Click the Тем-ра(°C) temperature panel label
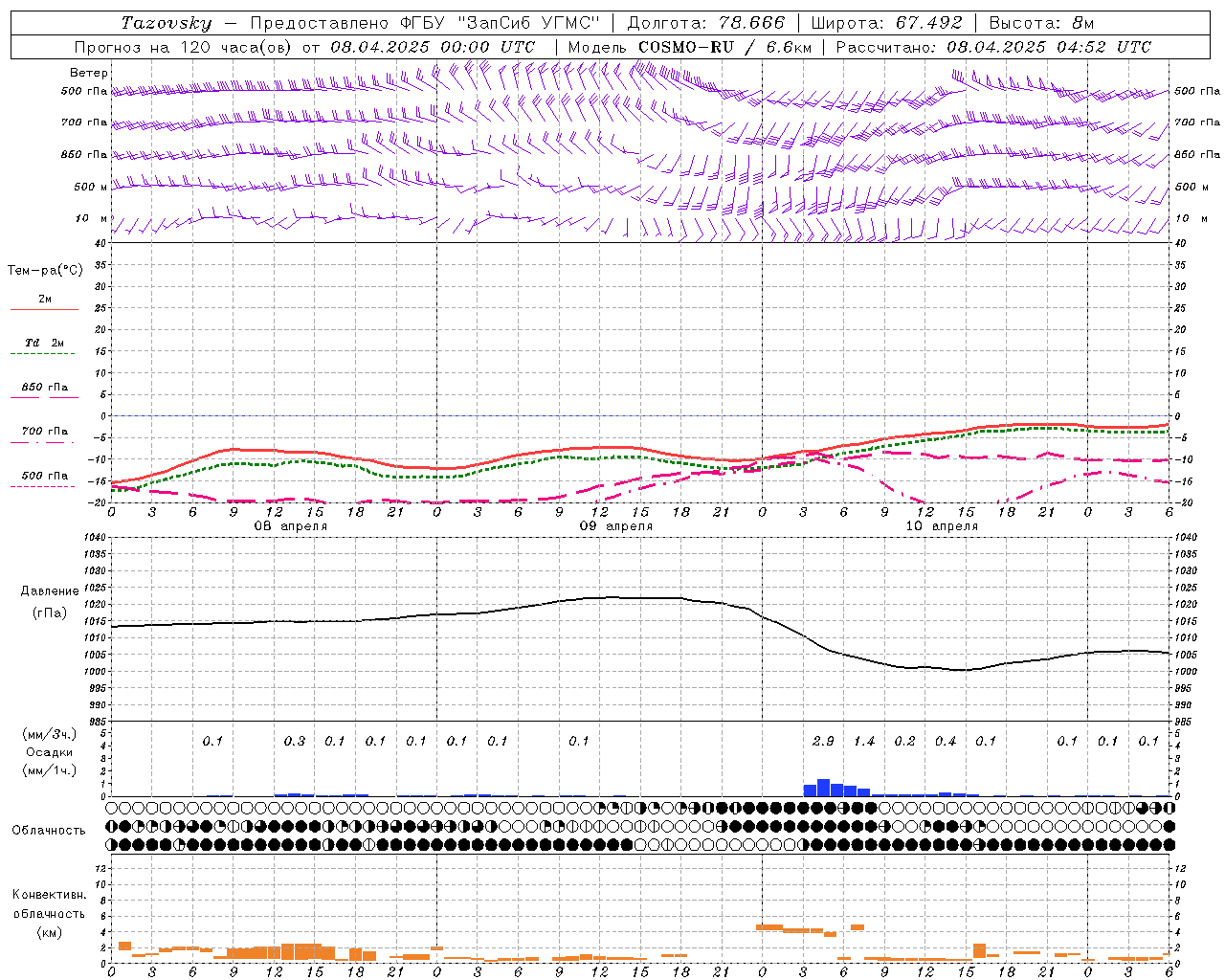This screenshot has width=1225, height=980. coord(45,270)
